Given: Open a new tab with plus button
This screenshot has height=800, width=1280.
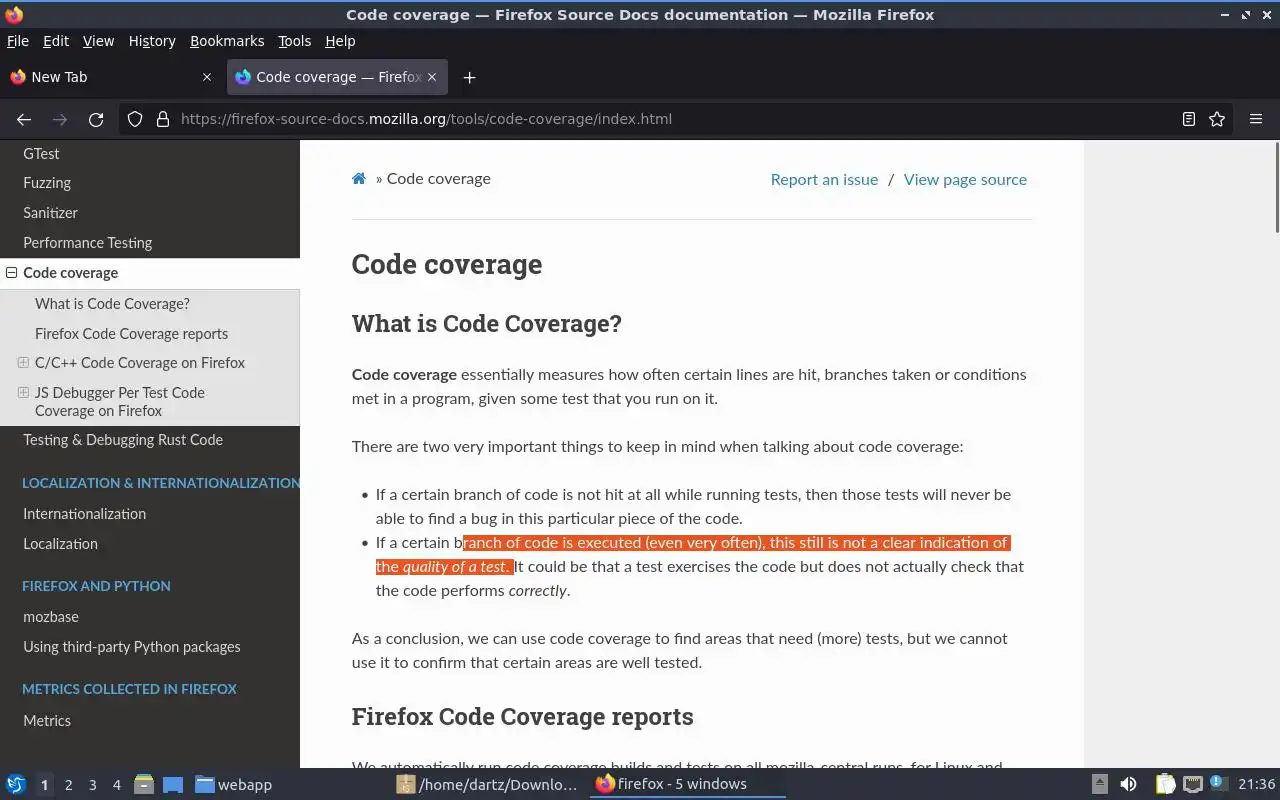Looking at the screenshot, I should click(x=469, y=77).
